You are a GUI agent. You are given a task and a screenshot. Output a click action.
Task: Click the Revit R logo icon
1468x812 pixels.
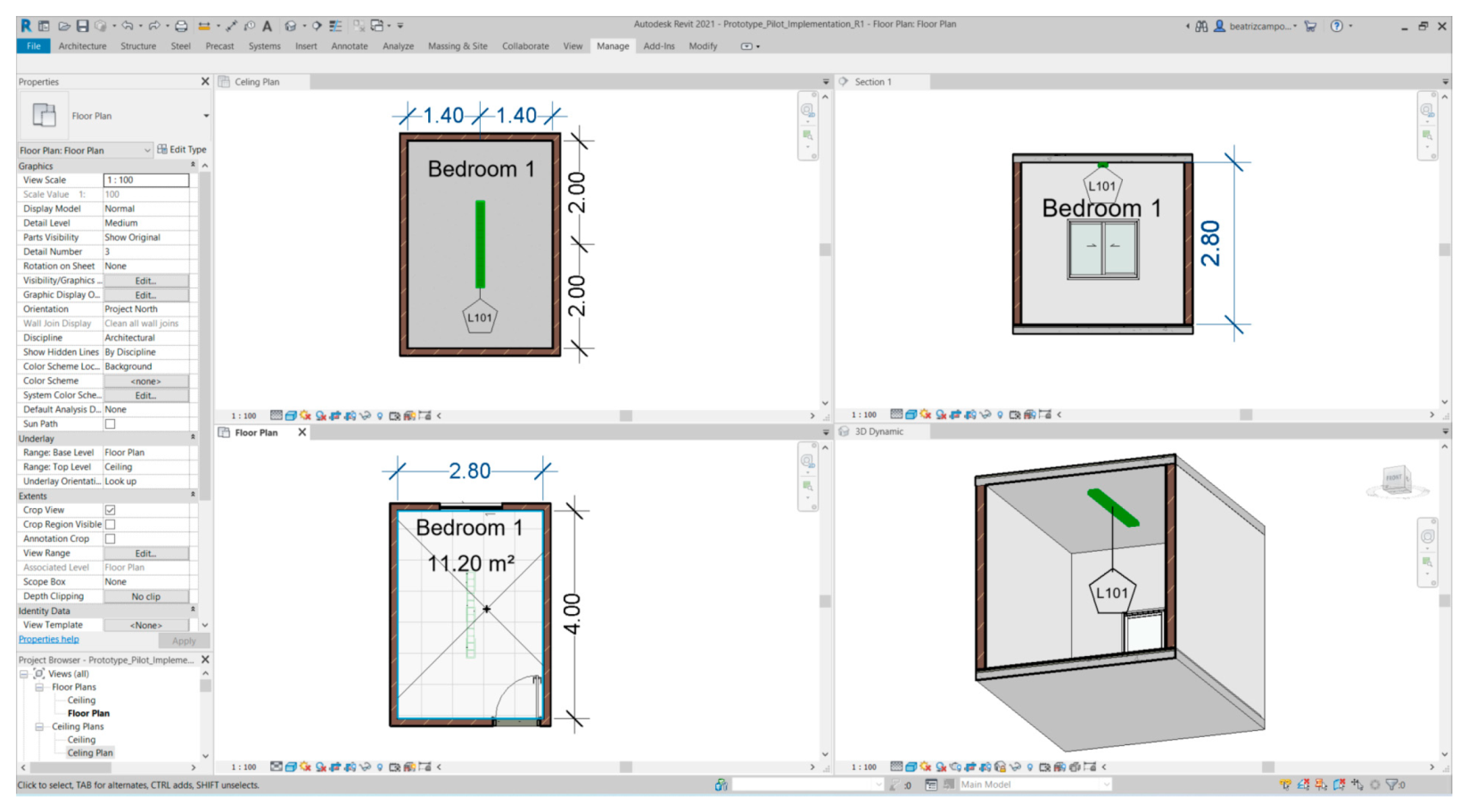coord(26,26)
